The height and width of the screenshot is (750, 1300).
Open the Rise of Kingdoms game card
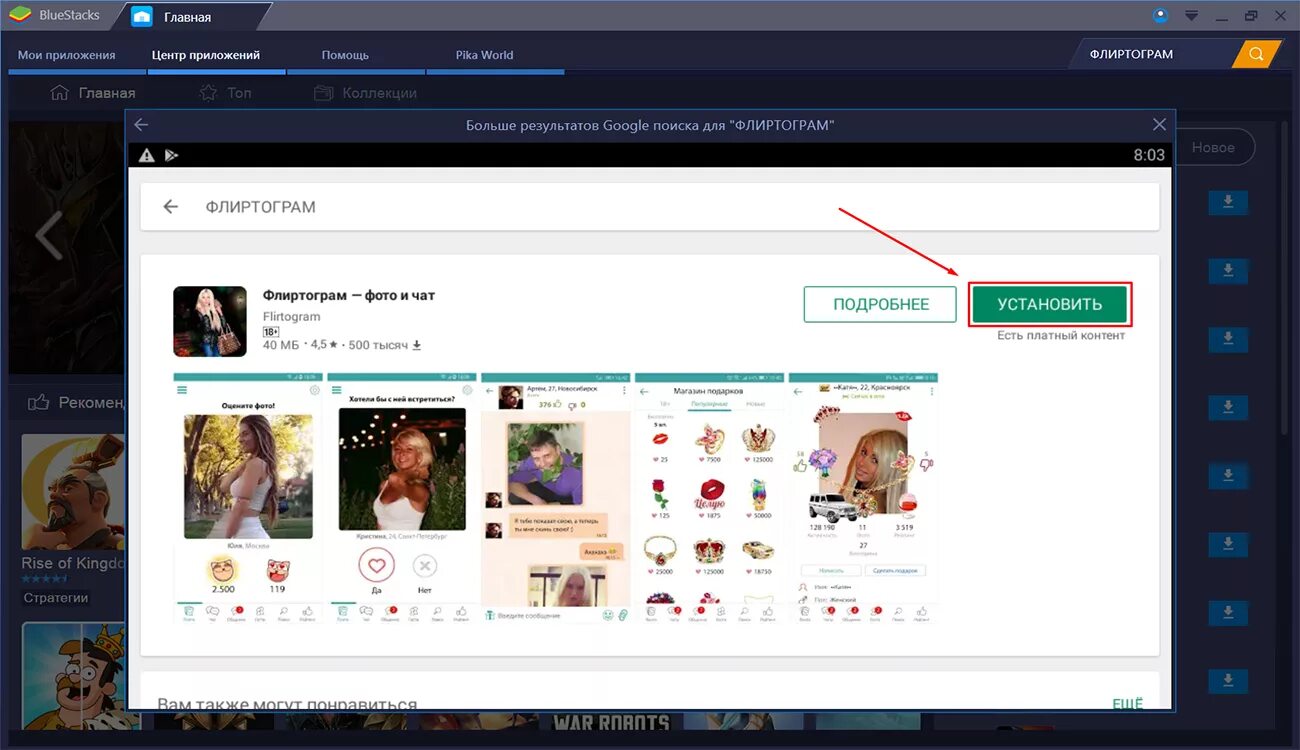pos(72,518)
